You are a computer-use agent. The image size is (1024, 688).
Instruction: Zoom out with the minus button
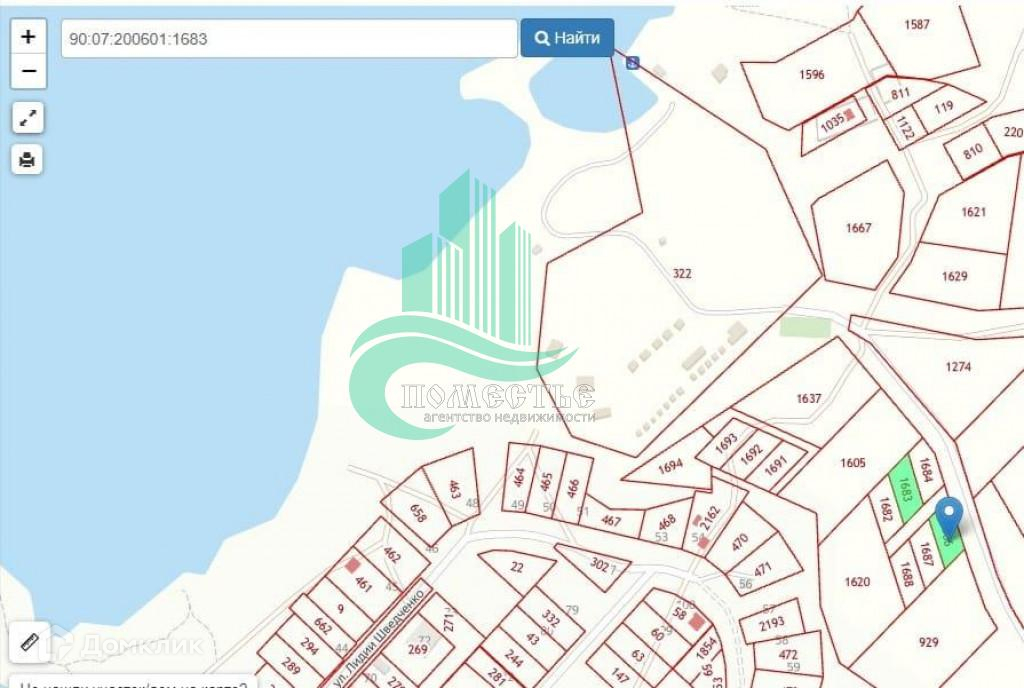tap(28, 70)
